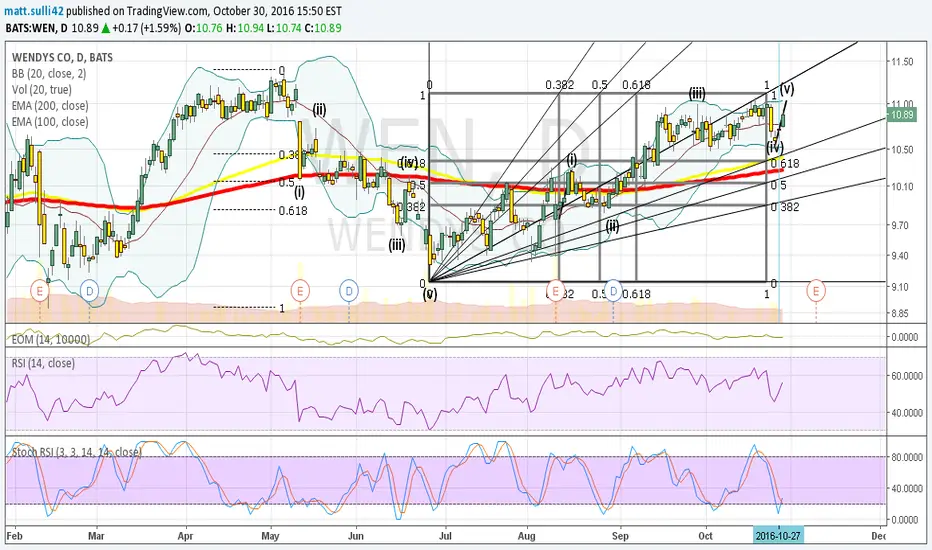Click the 11.00 price axis label

[902, 103]
